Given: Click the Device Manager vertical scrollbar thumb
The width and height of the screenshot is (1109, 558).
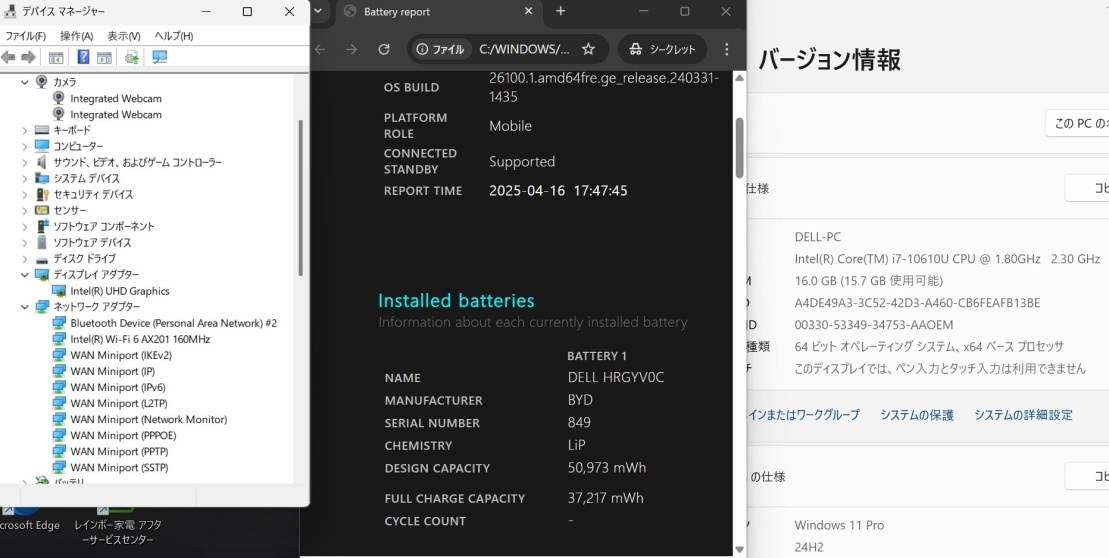Looking at the screenshot, I should (301, 198).
